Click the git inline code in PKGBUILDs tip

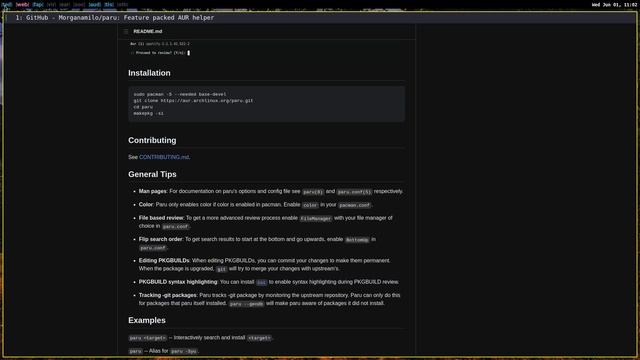[221, 269]
